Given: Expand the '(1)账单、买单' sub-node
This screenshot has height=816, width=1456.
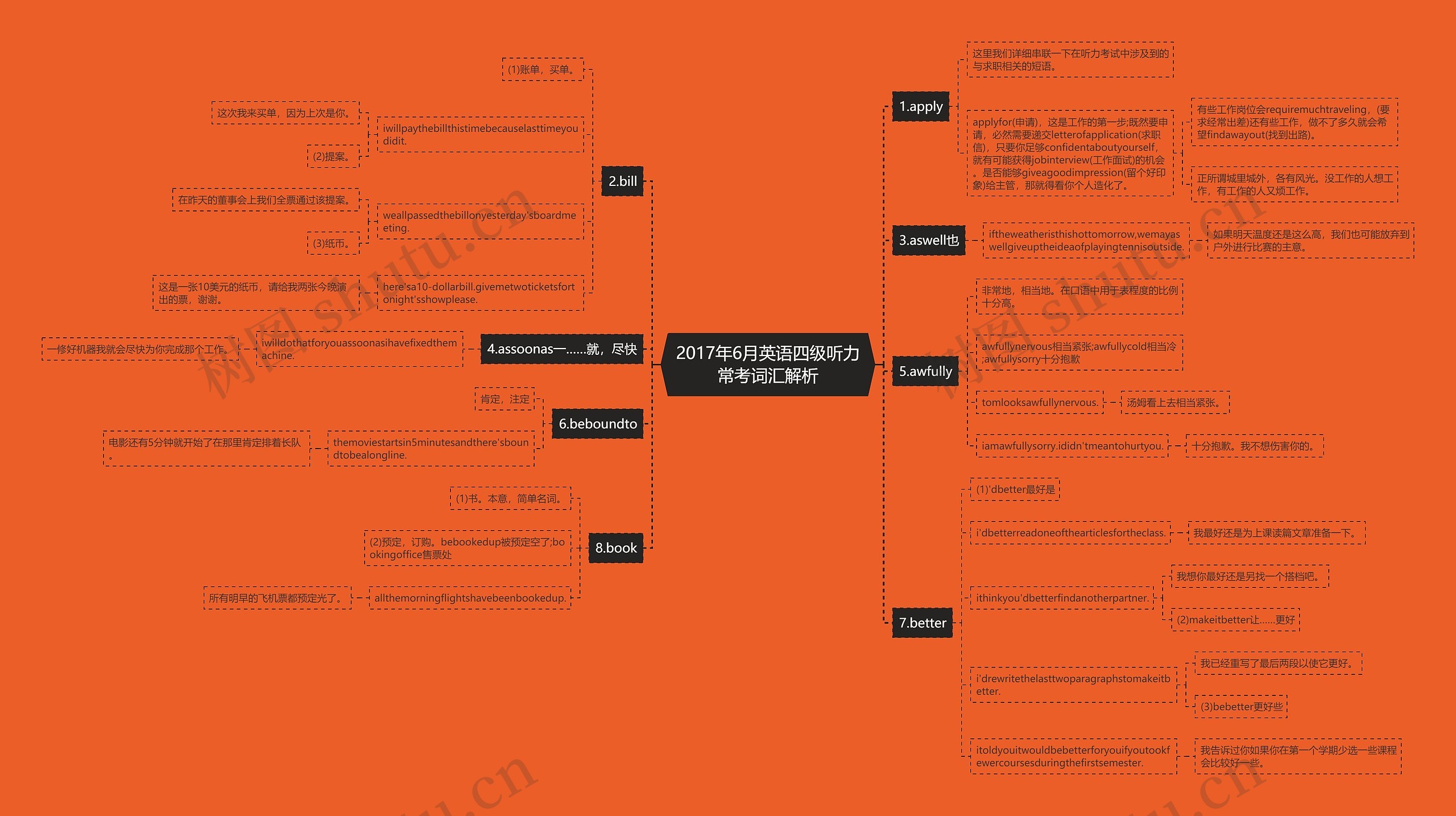Looking at the screenshot, I should [543, 71].
